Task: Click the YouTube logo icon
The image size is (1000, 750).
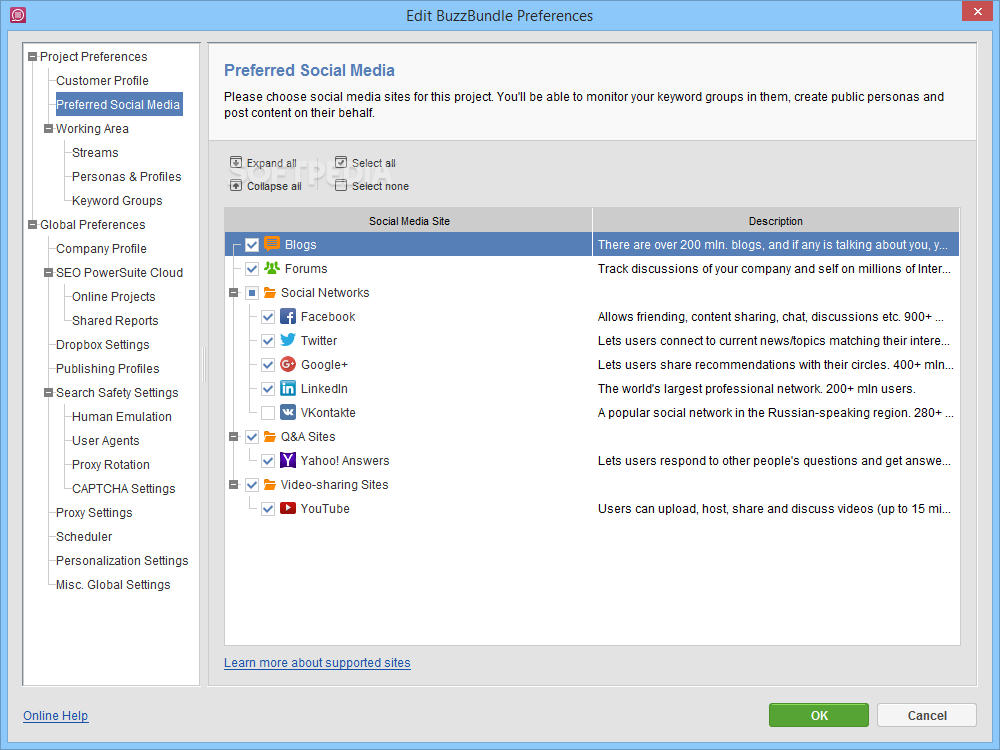Action: [288, 508]
